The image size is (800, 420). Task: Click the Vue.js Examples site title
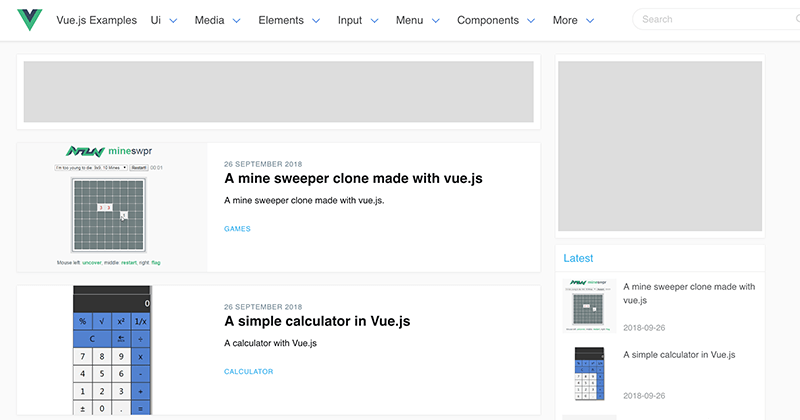tap(97, 20)
